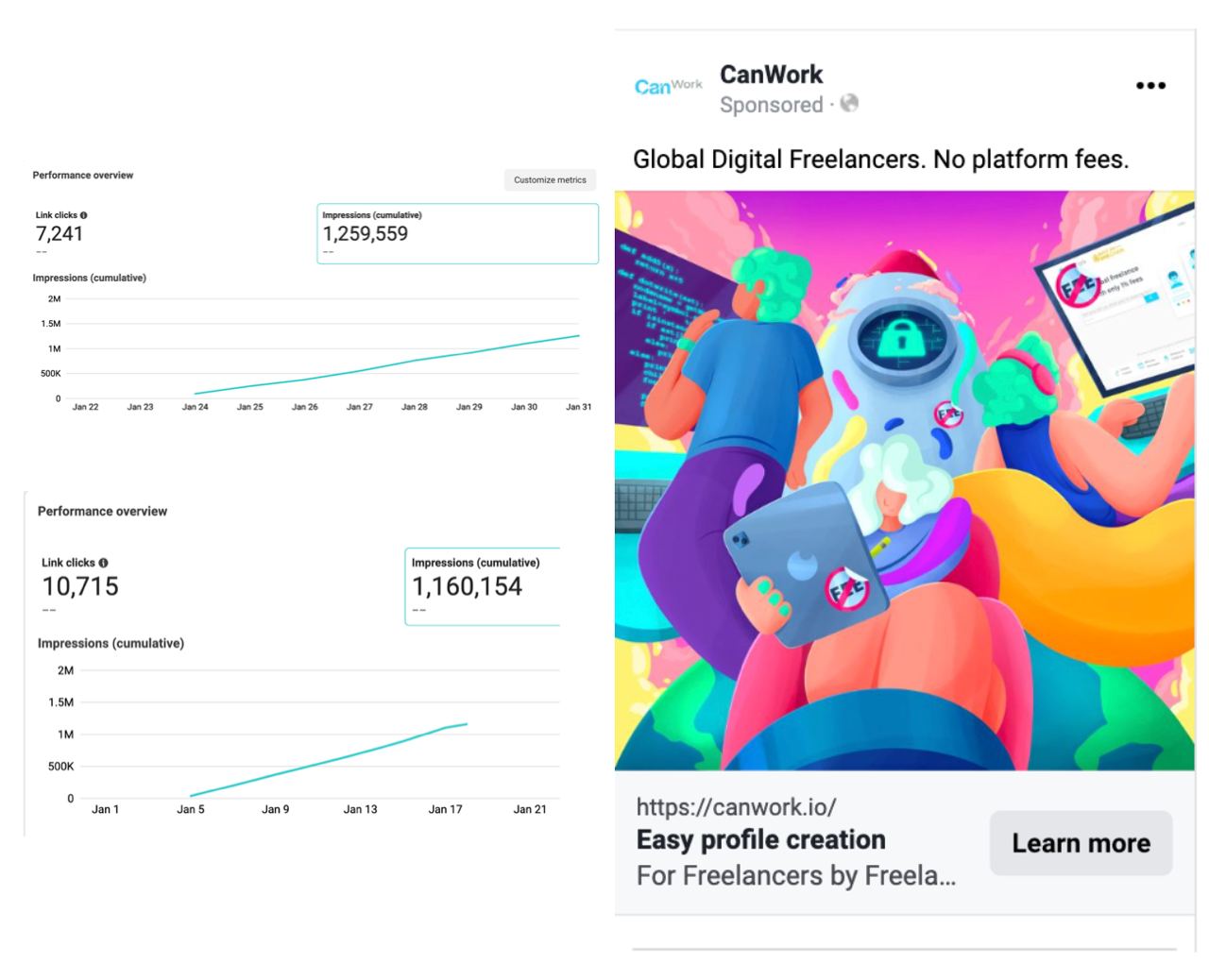Open the CanWork page name link
Viewport: 1209px width, 980px height.
point(771,75)
